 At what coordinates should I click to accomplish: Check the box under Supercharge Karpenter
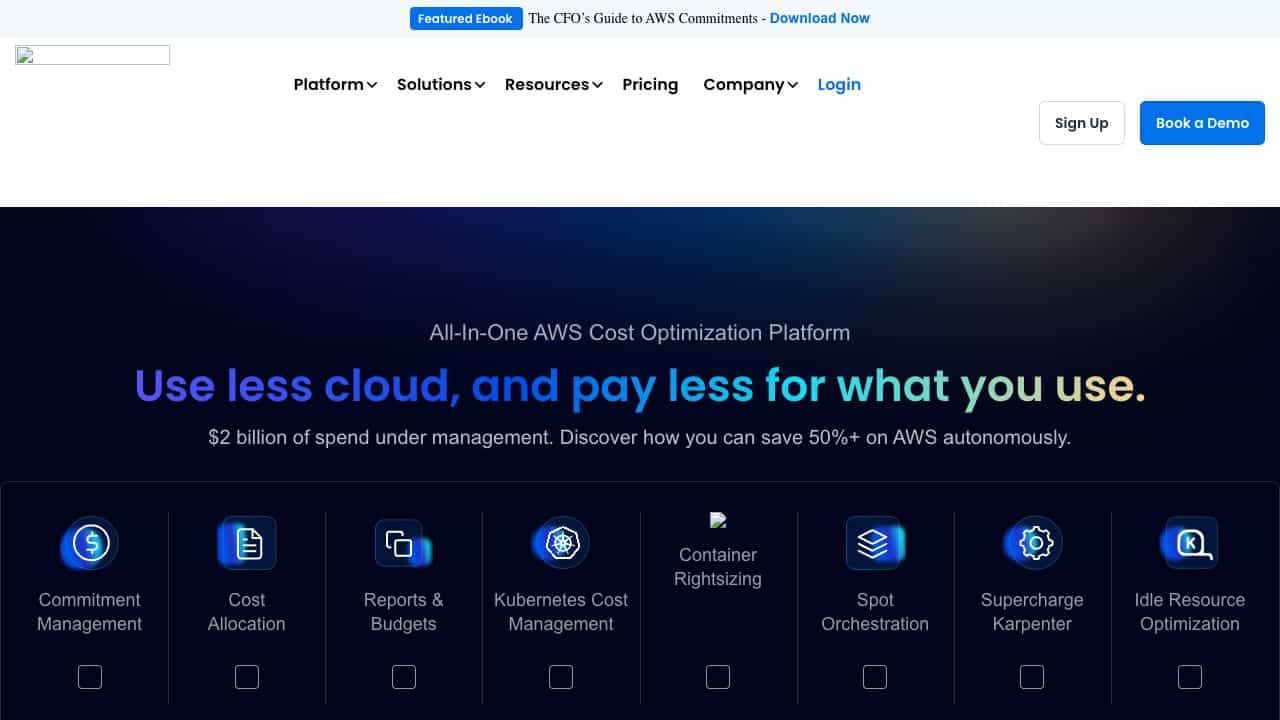[x=1032, y=677]
